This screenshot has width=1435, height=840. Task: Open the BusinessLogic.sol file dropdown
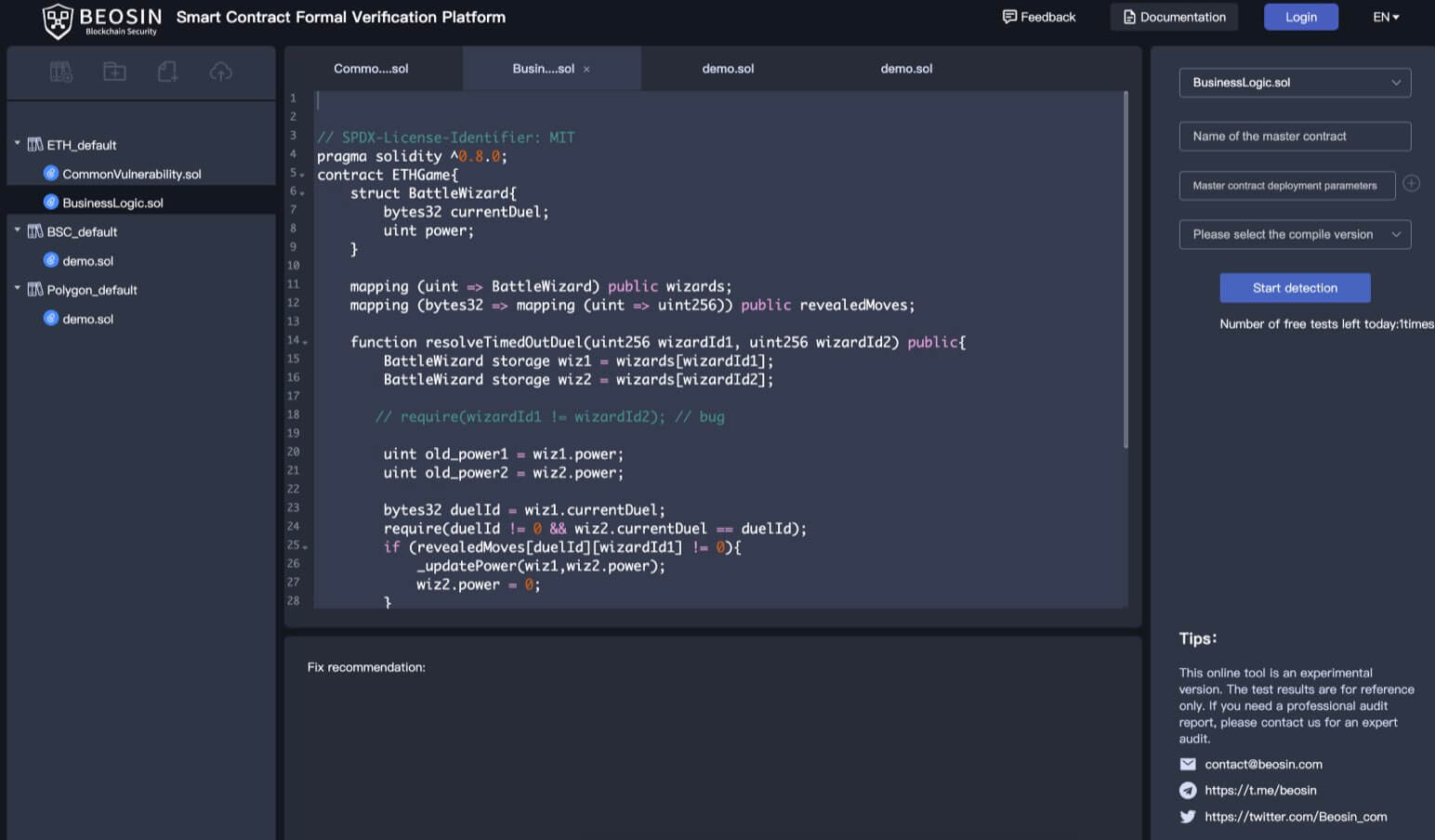coord(1295,83)
